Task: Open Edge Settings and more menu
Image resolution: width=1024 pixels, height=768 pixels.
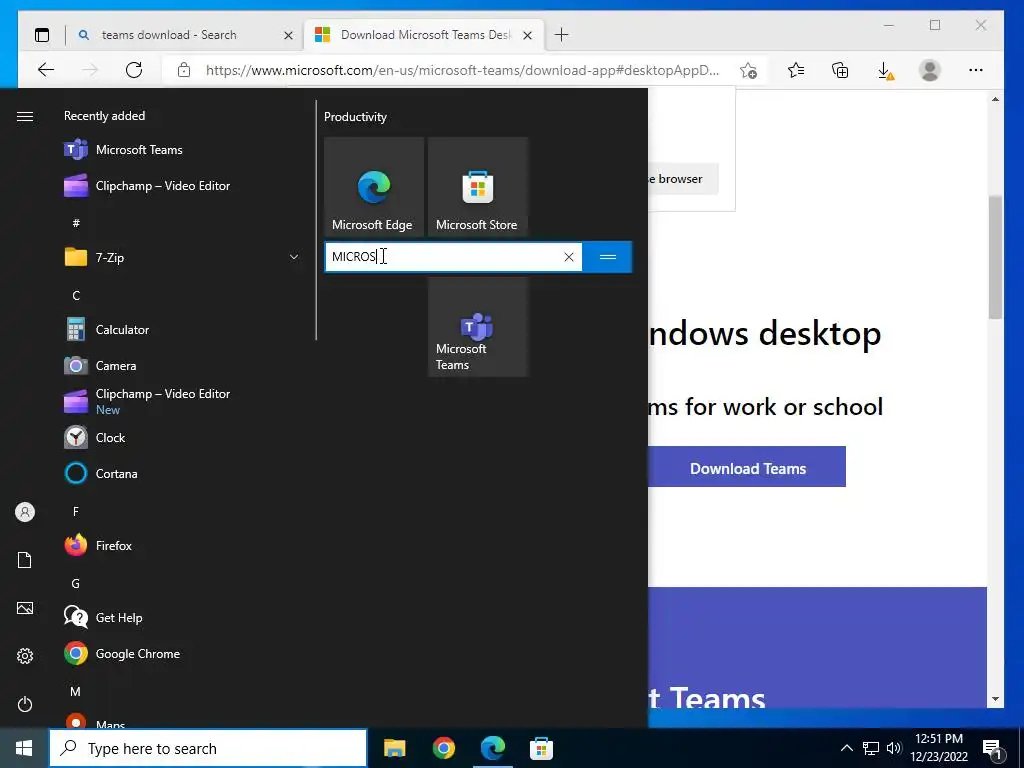Action: 976,70
